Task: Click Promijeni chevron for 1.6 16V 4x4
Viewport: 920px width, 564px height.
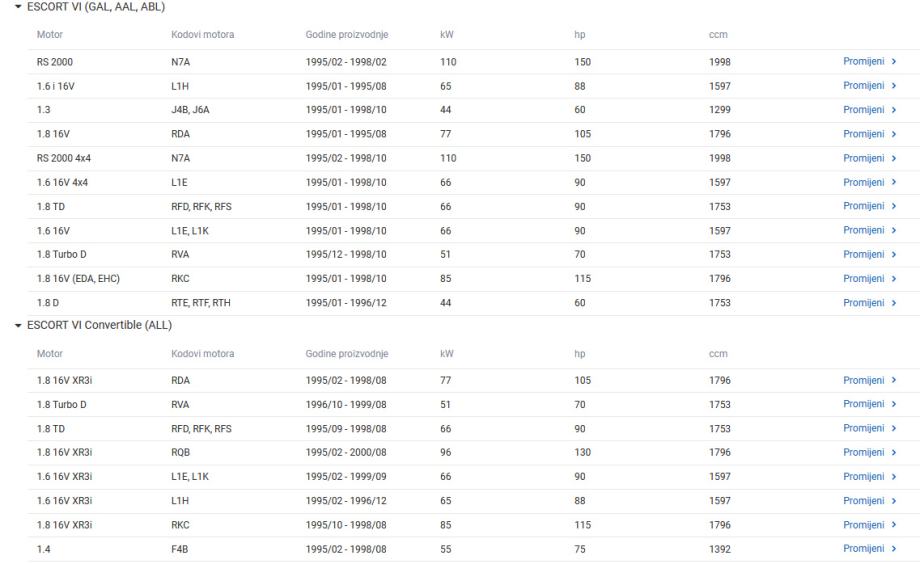Action: click(x=892, y=182)
